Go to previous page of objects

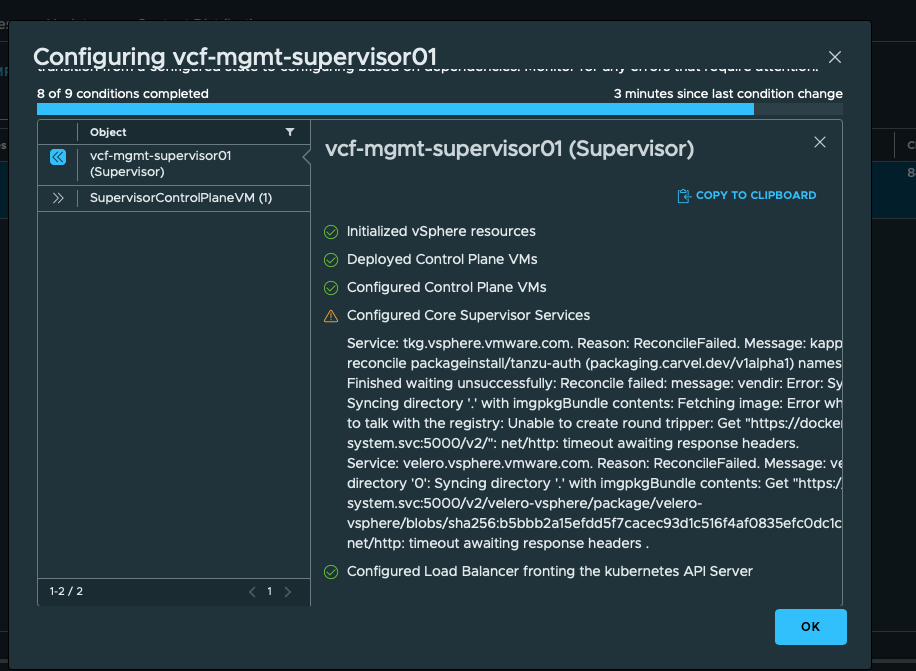click(x=252, y=592)
